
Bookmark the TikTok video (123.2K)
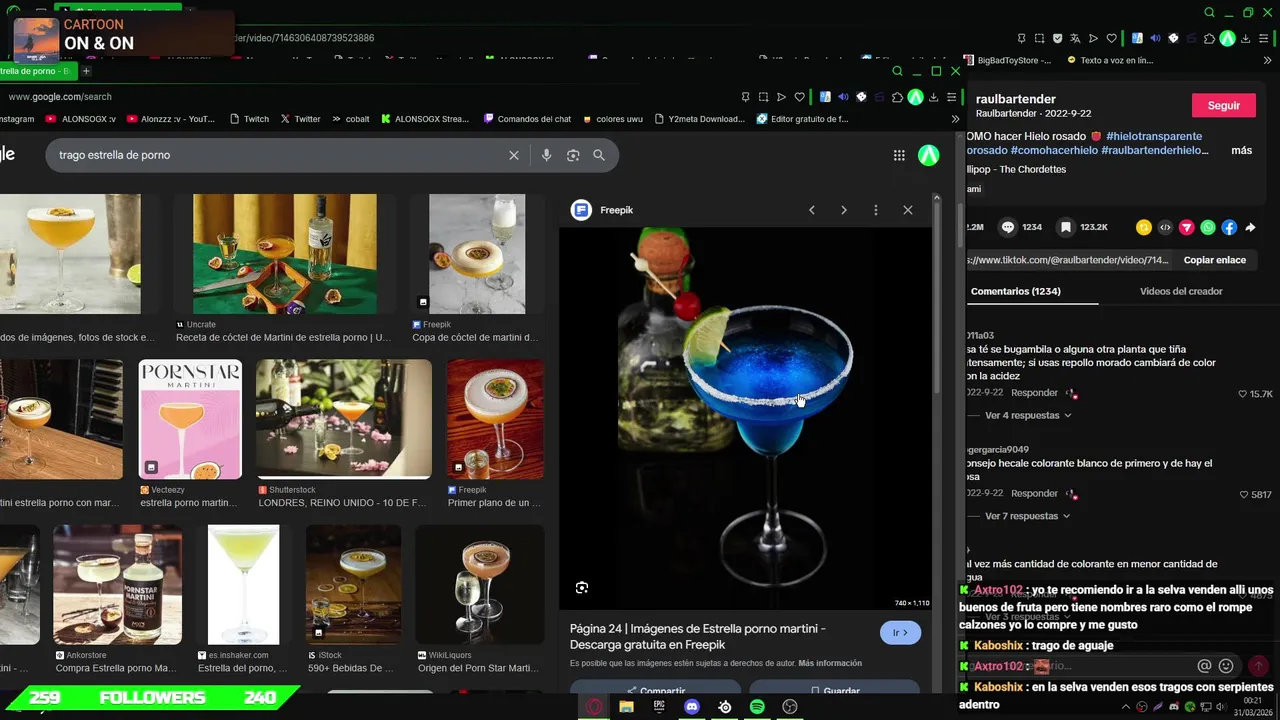click(1066, 227)
